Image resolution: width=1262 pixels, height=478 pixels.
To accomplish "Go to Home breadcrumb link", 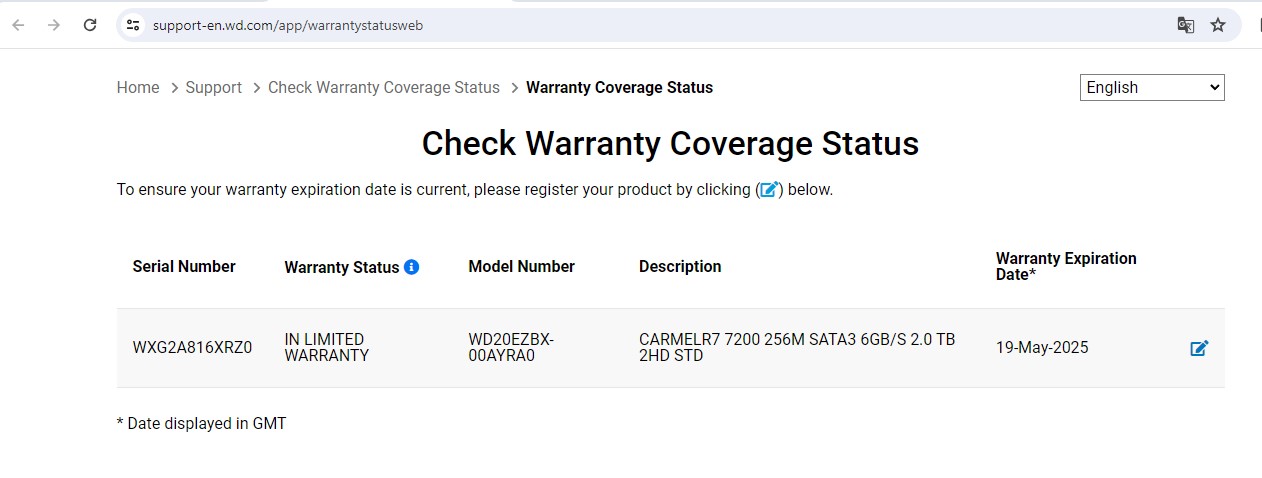I will pos(138,88).
